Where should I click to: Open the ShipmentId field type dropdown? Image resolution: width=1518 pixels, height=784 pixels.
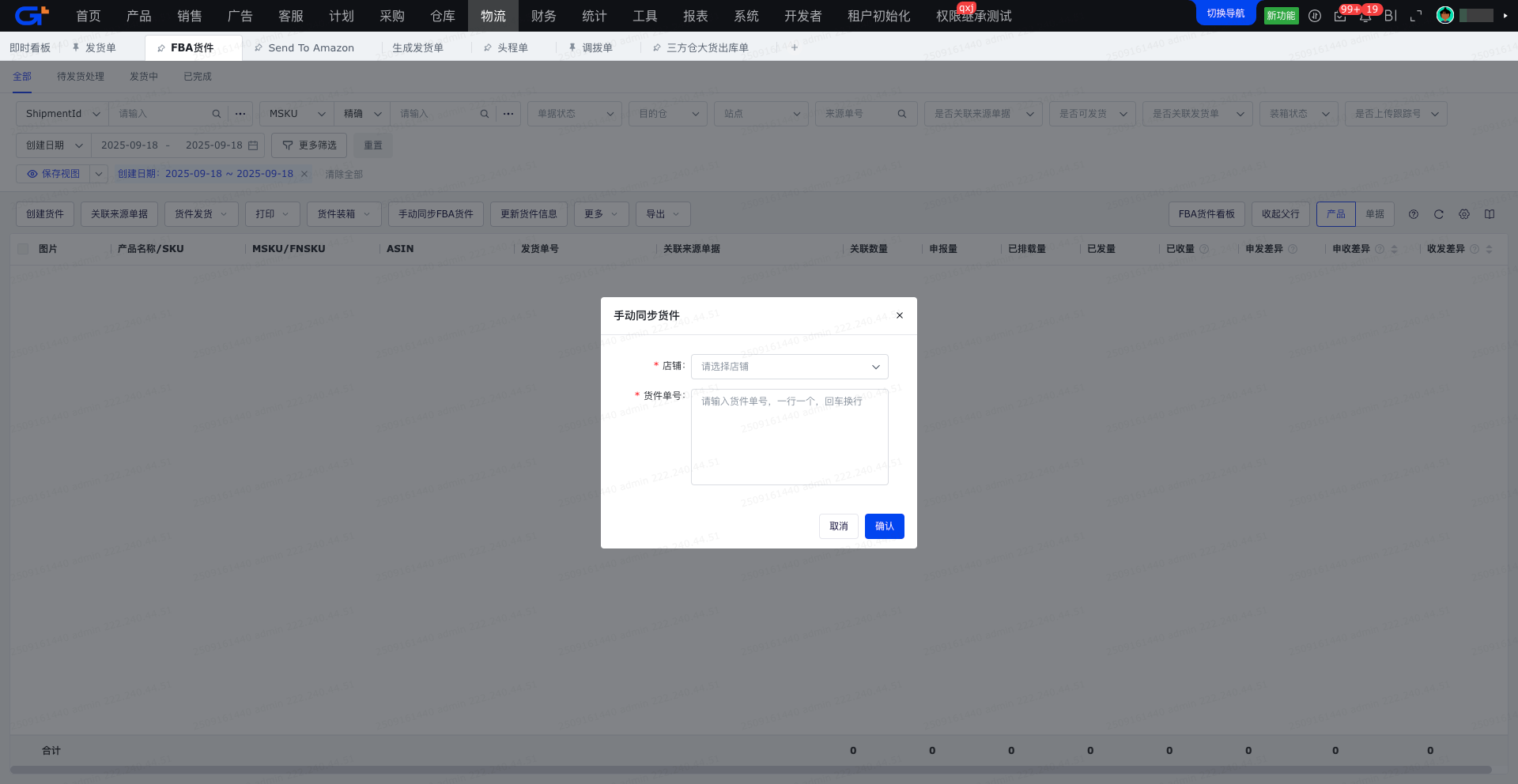coord(62,114)
